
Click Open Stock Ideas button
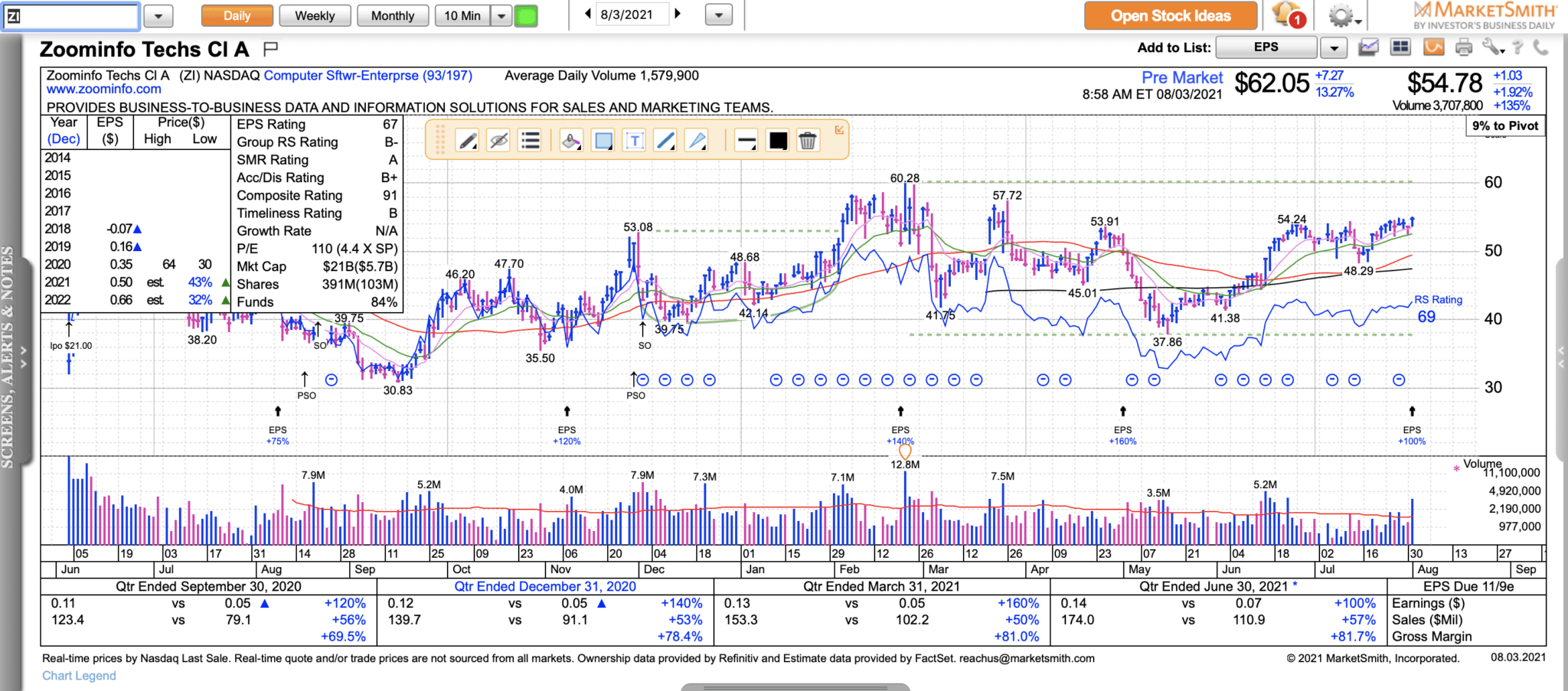point(1171,15)
